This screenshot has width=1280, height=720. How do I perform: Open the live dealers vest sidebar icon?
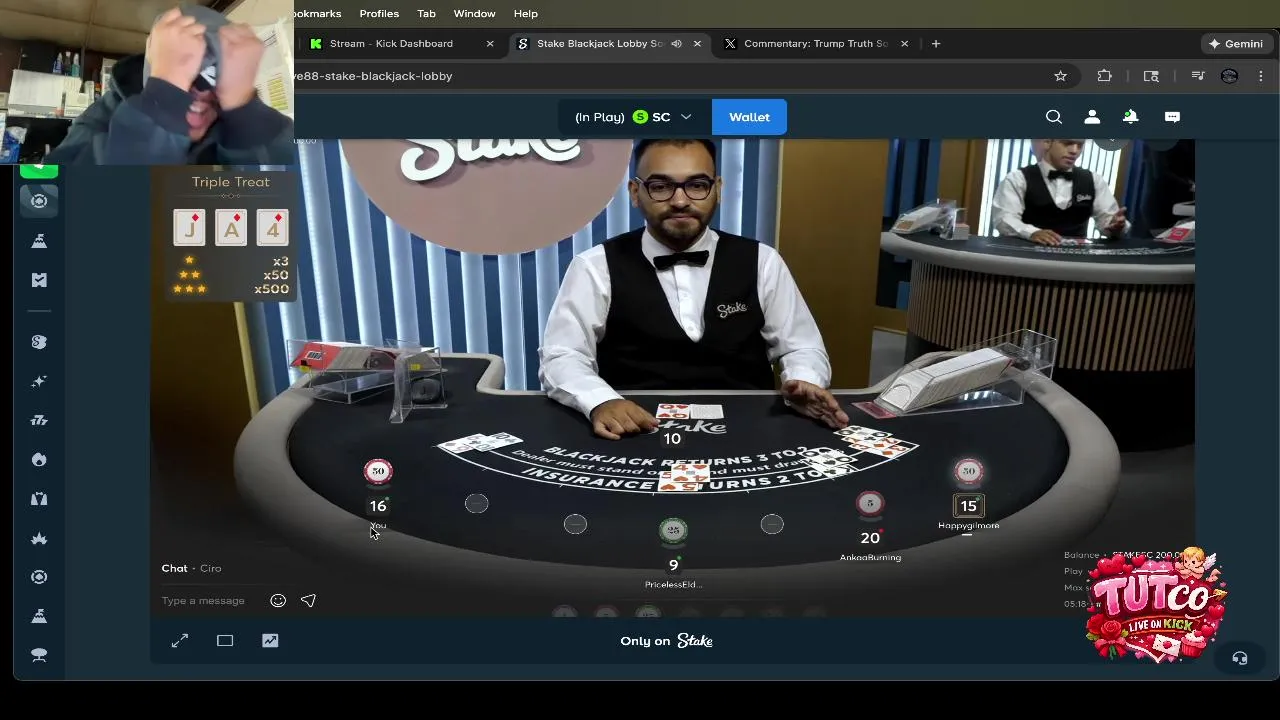[x=39, y=499]
